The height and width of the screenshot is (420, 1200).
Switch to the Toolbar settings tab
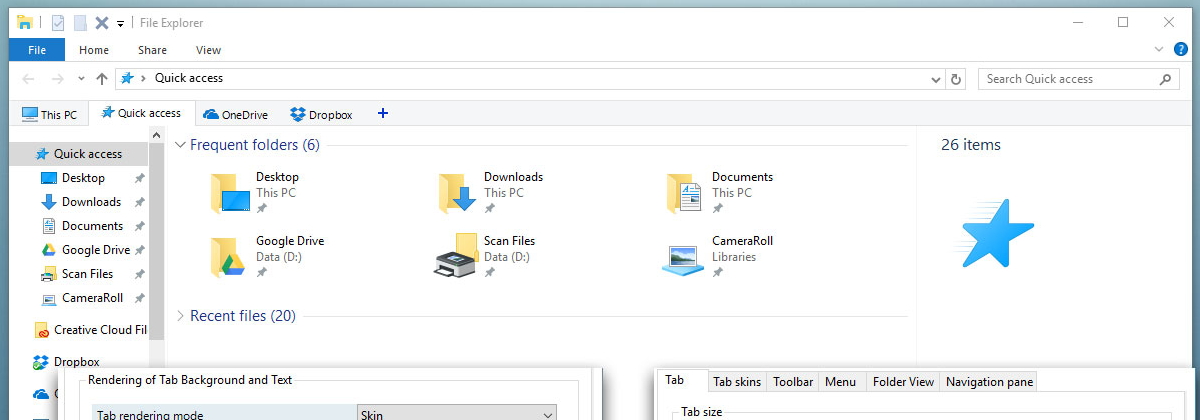pos(793,382)
